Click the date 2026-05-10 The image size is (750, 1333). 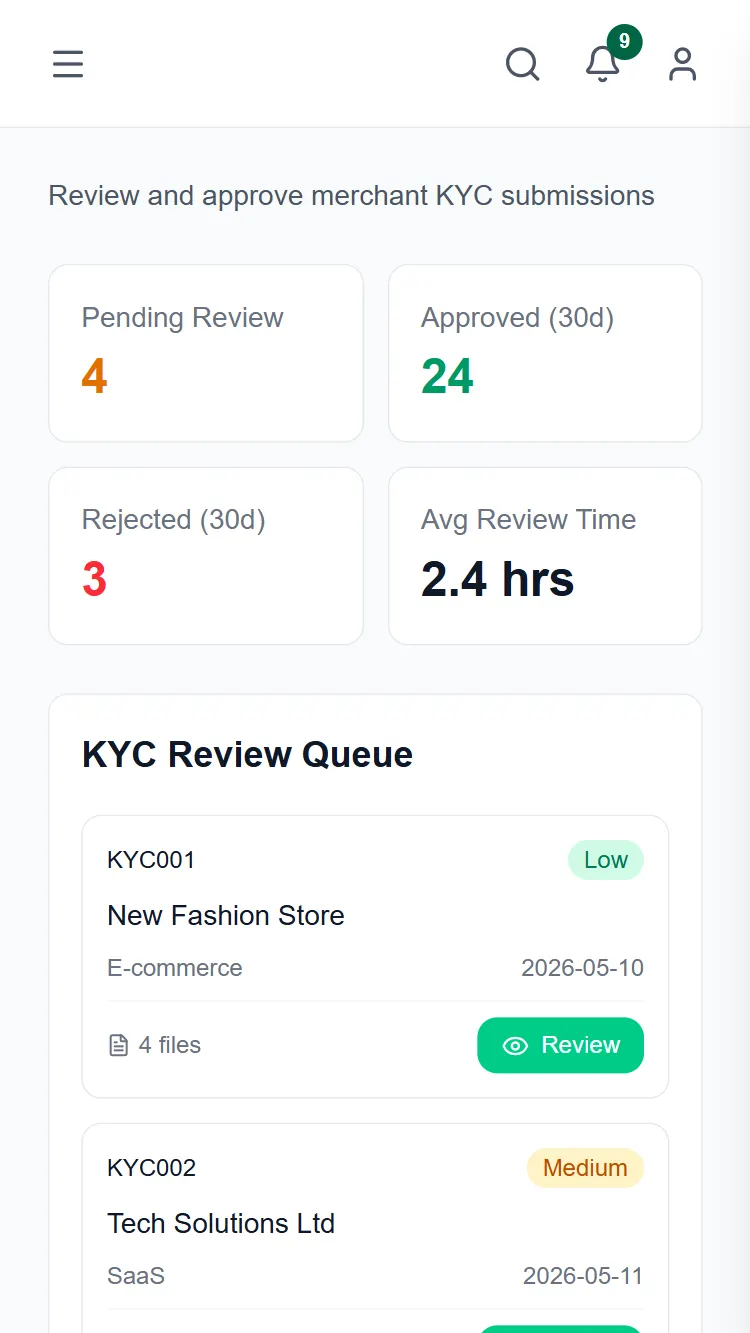coord(582,968)
